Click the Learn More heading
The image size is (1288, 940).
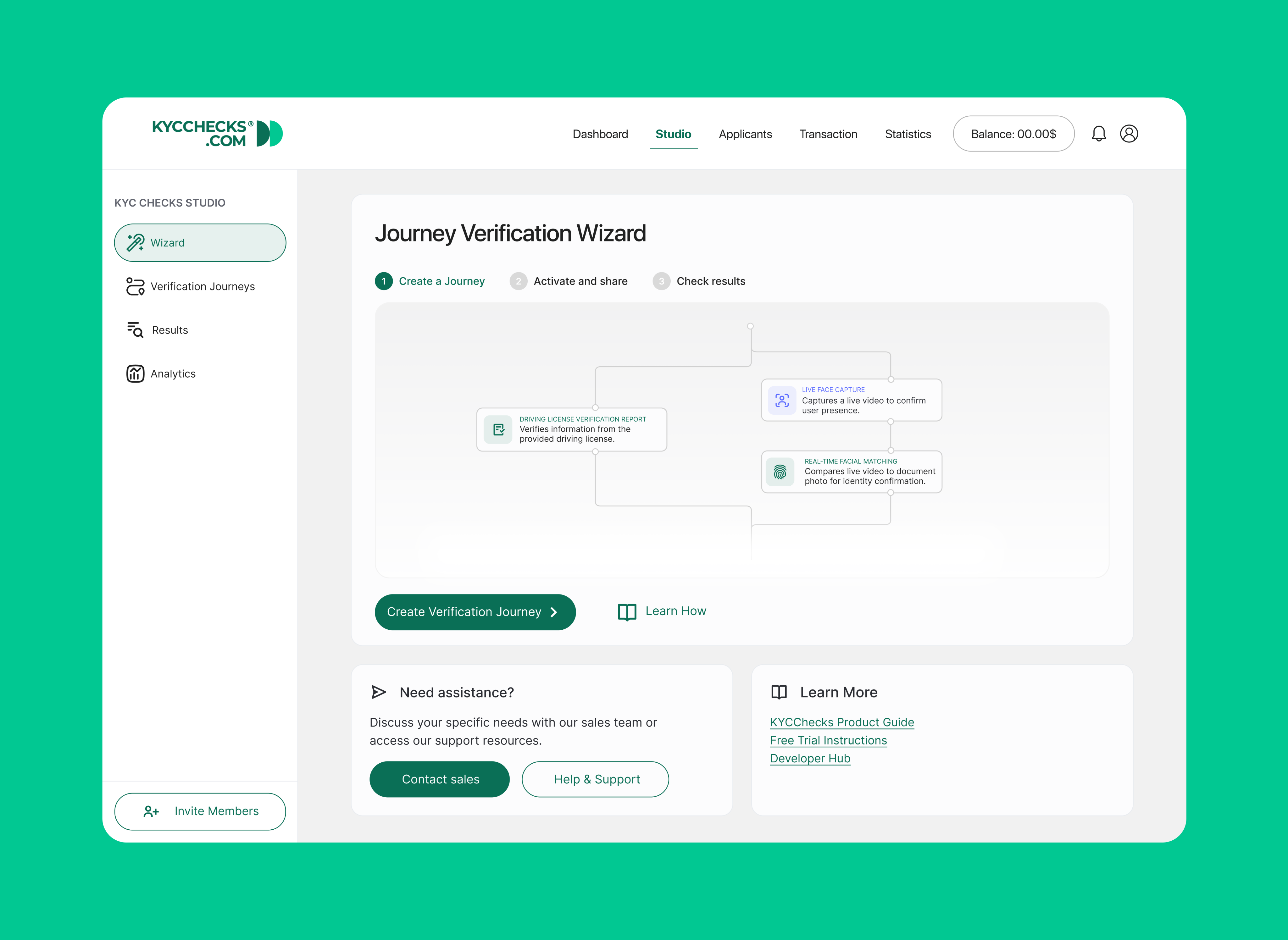coord(839,693)
